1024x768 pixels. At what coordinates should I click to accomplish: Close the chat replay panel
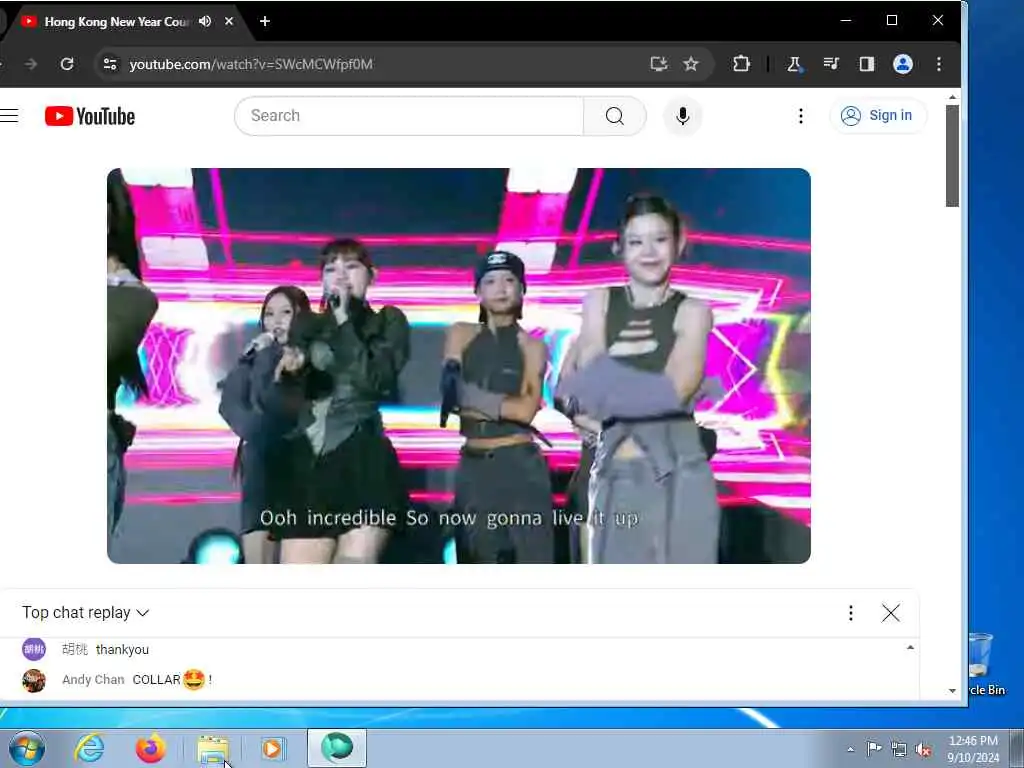(890, 613)
